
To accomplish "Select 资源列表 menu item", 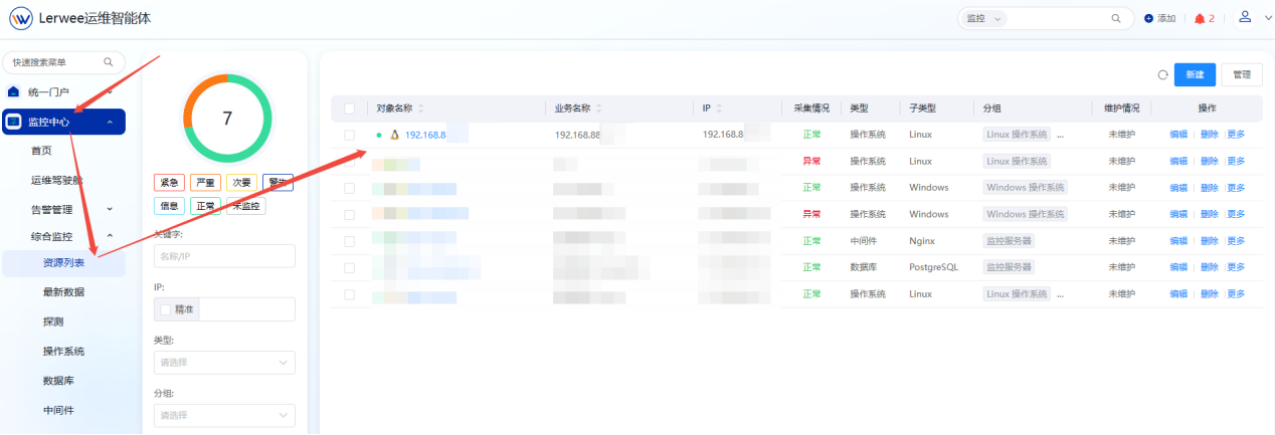I will point(64,263).
